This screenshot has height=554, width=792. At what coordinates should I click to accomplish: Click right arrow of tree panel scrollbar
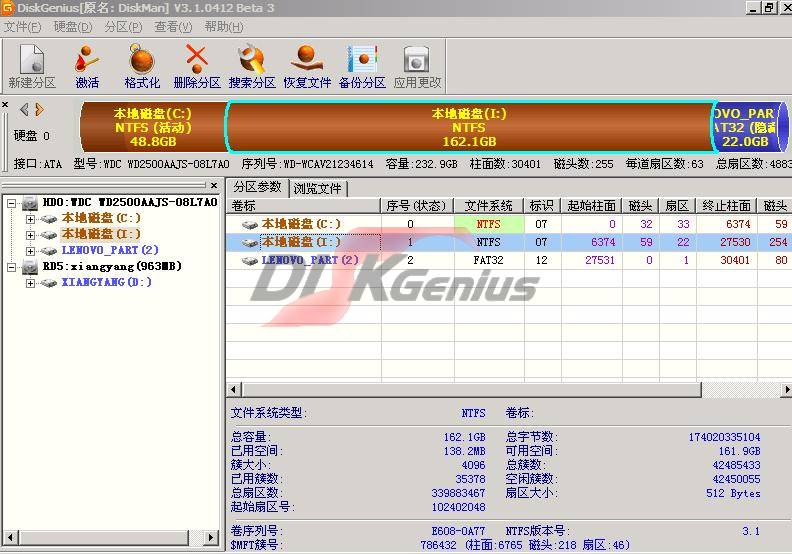(x=211, y=537)
